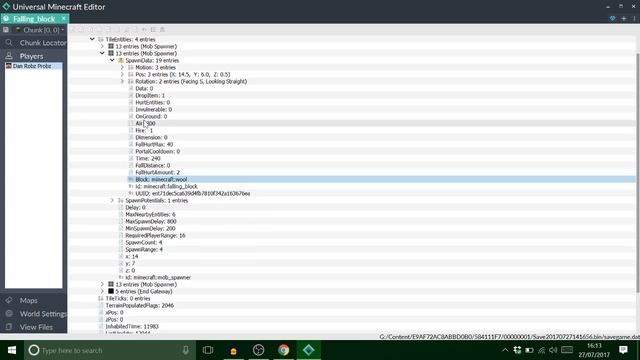
Task: Select the Falling_block tab
Action: tap(35, 18)
